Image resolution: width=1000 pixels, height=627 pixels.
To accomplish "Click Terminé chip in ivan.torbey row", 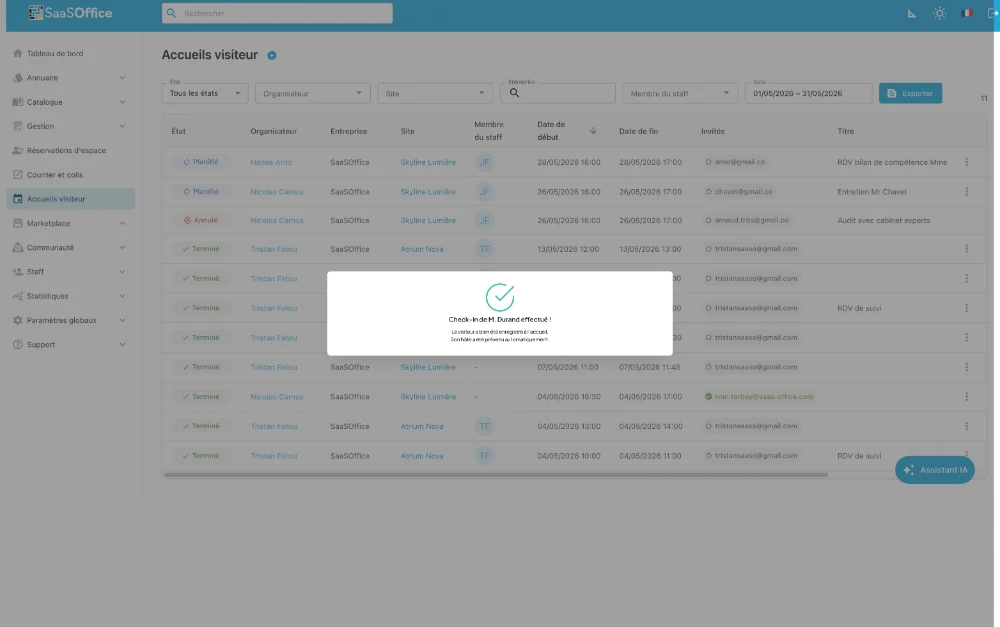I will pos(201,397).
